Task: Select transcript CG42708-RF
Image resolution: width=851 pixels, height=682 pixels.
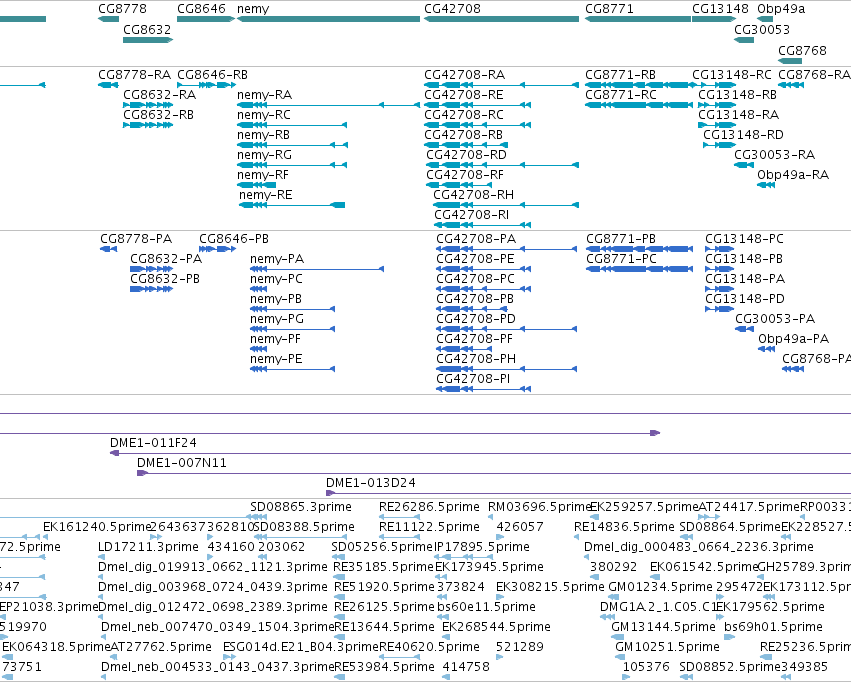Action: pyautogui.click(x=459, y=185)
